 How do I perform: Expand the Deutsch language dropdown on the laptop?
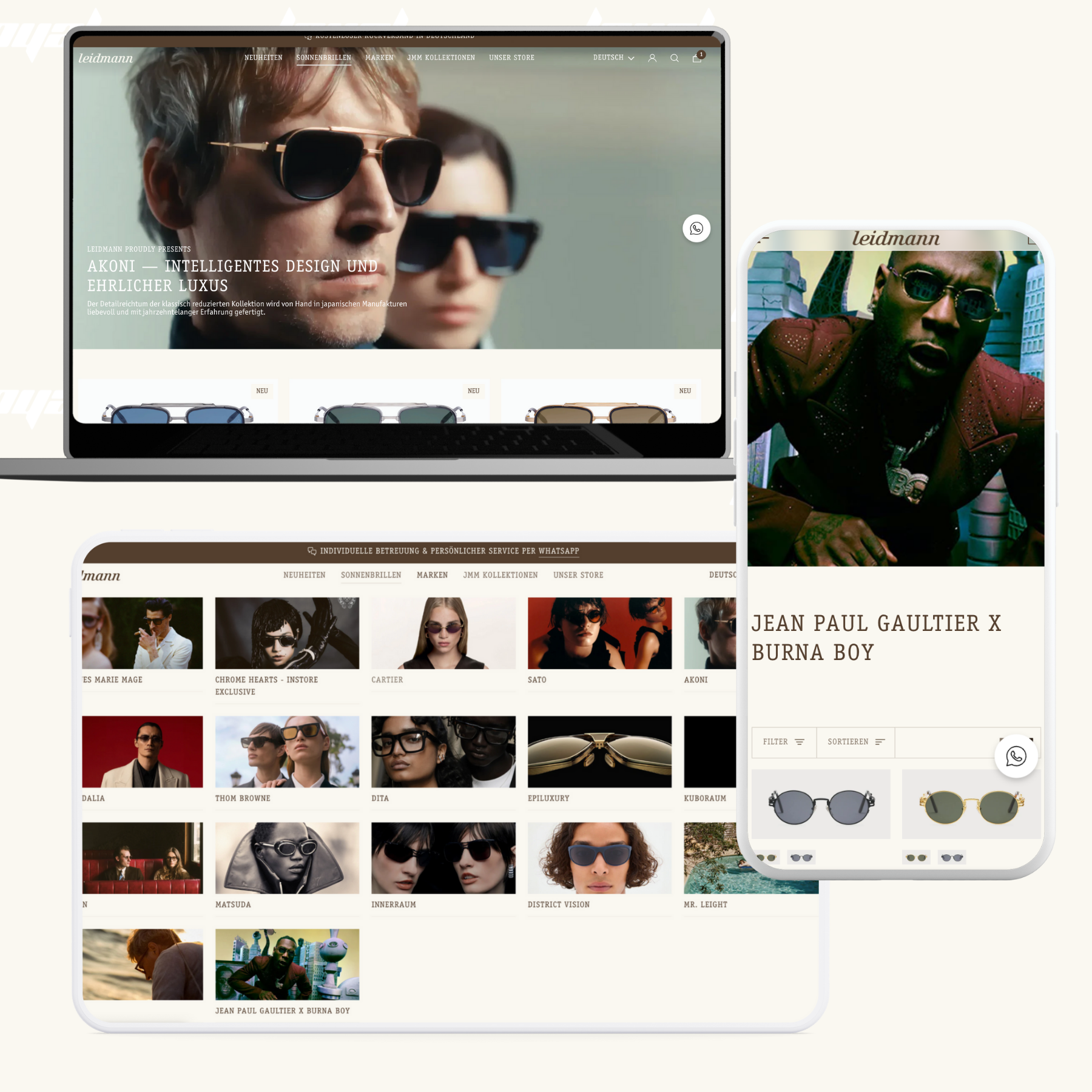(x=613, y=58)
